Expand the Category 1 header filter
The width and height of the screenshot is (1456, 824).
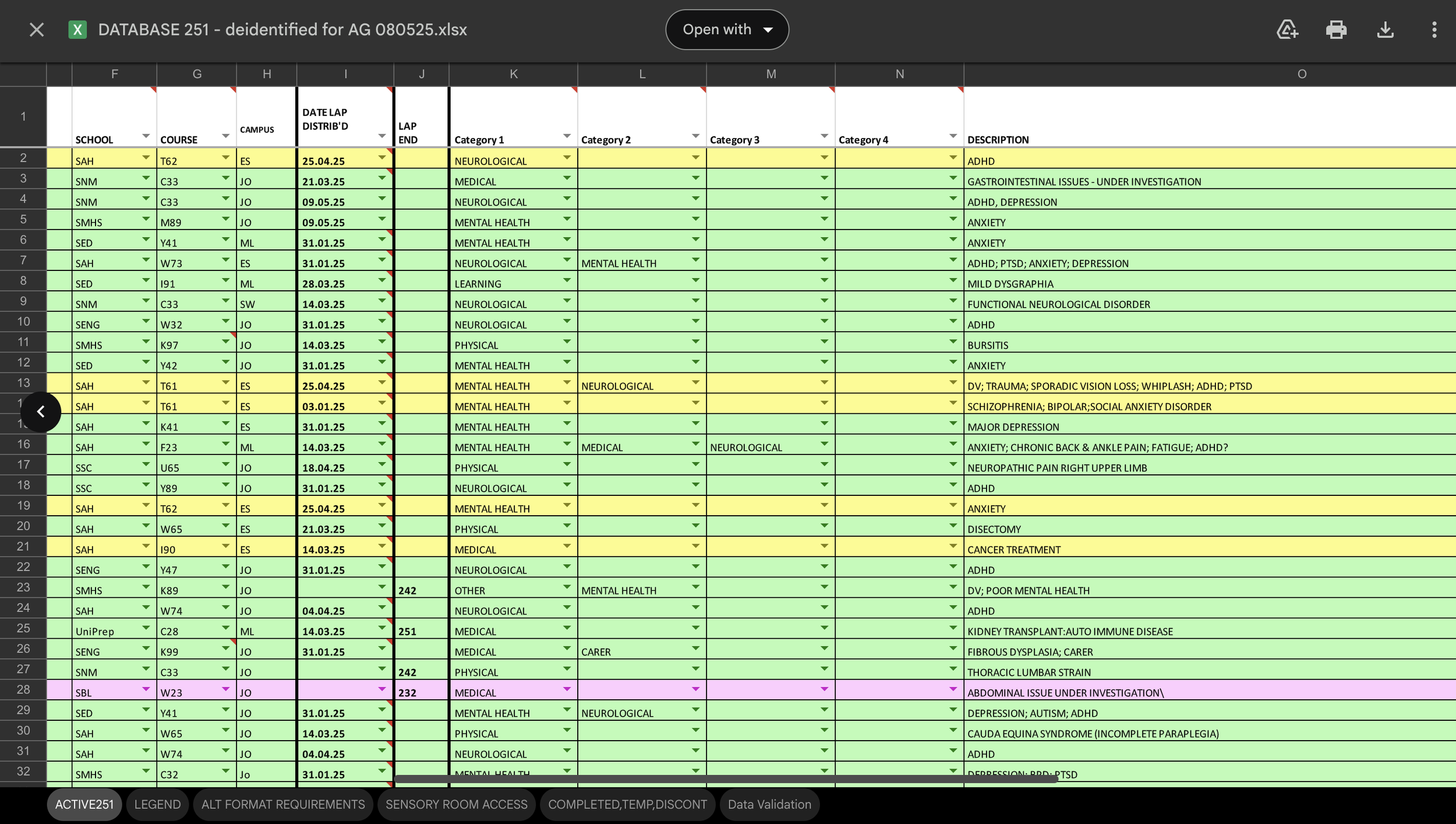(567, 136)
